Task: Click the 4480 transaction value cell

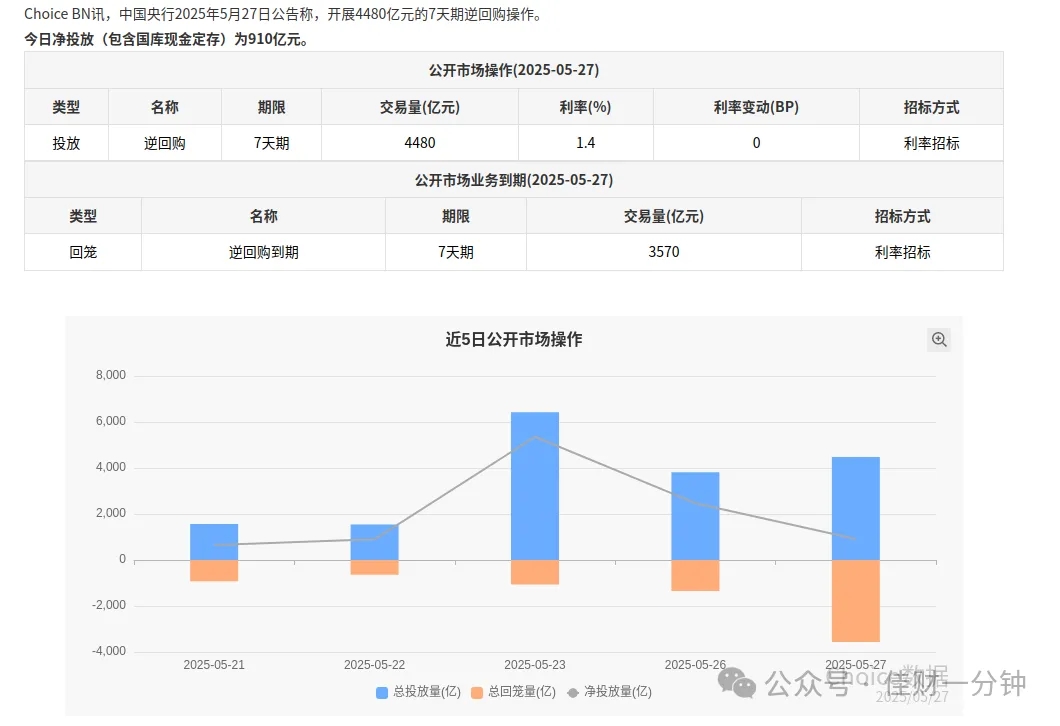Action: pyautogui.click(x=420, y=143)
